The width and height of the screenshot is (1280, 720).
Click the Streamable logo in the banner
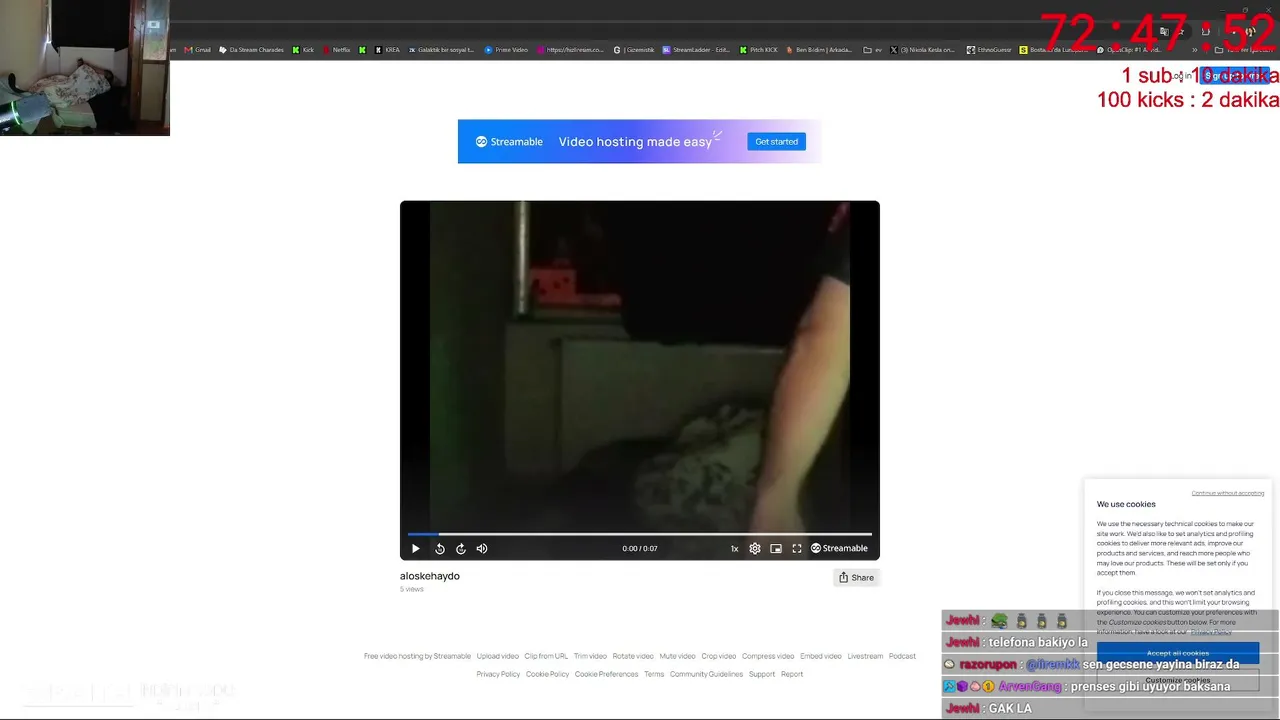pyautogui.click(x=509, y=142)
